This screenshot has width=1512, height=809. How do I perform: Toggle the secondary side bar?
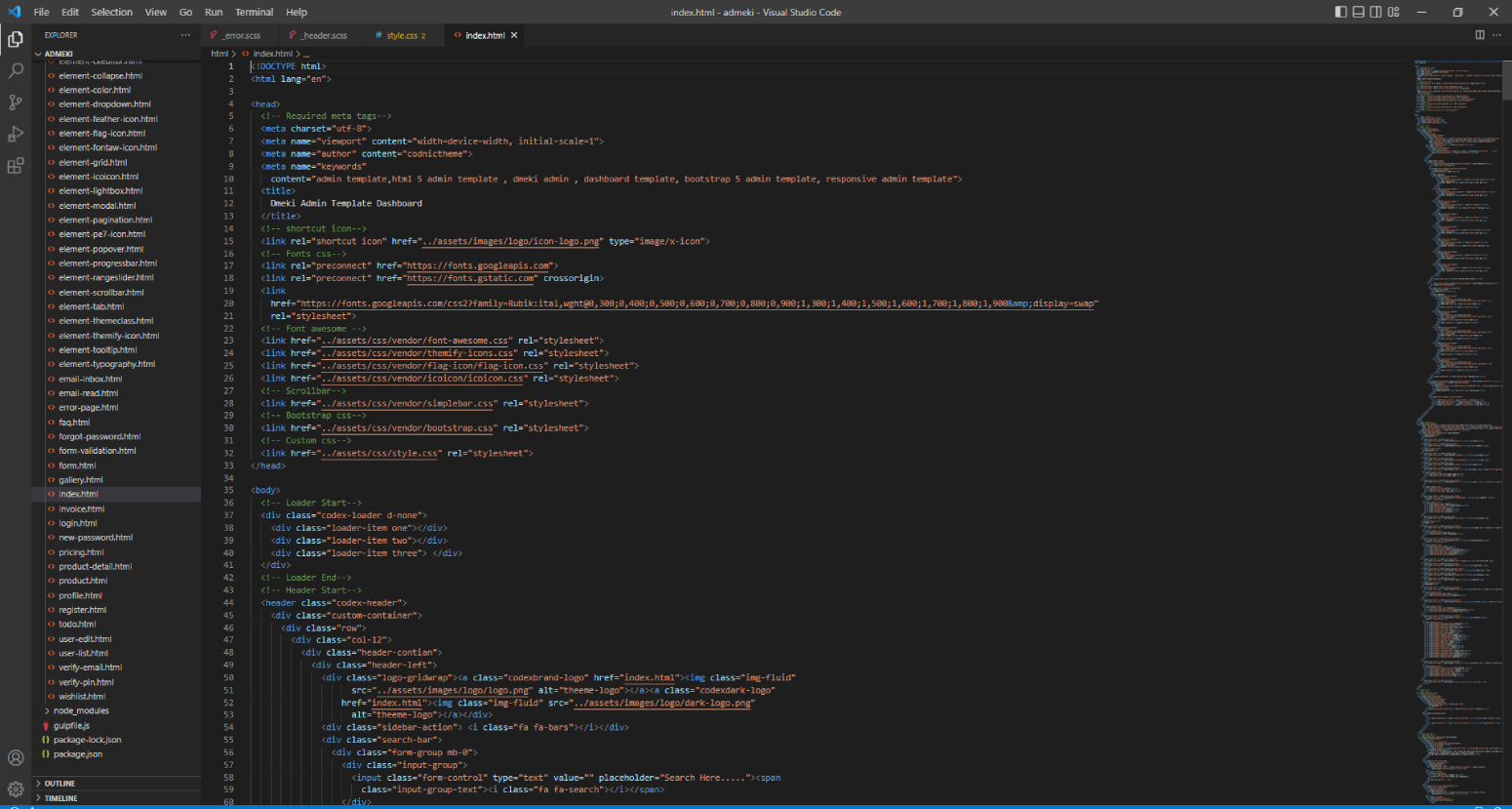coord(1375,12)
